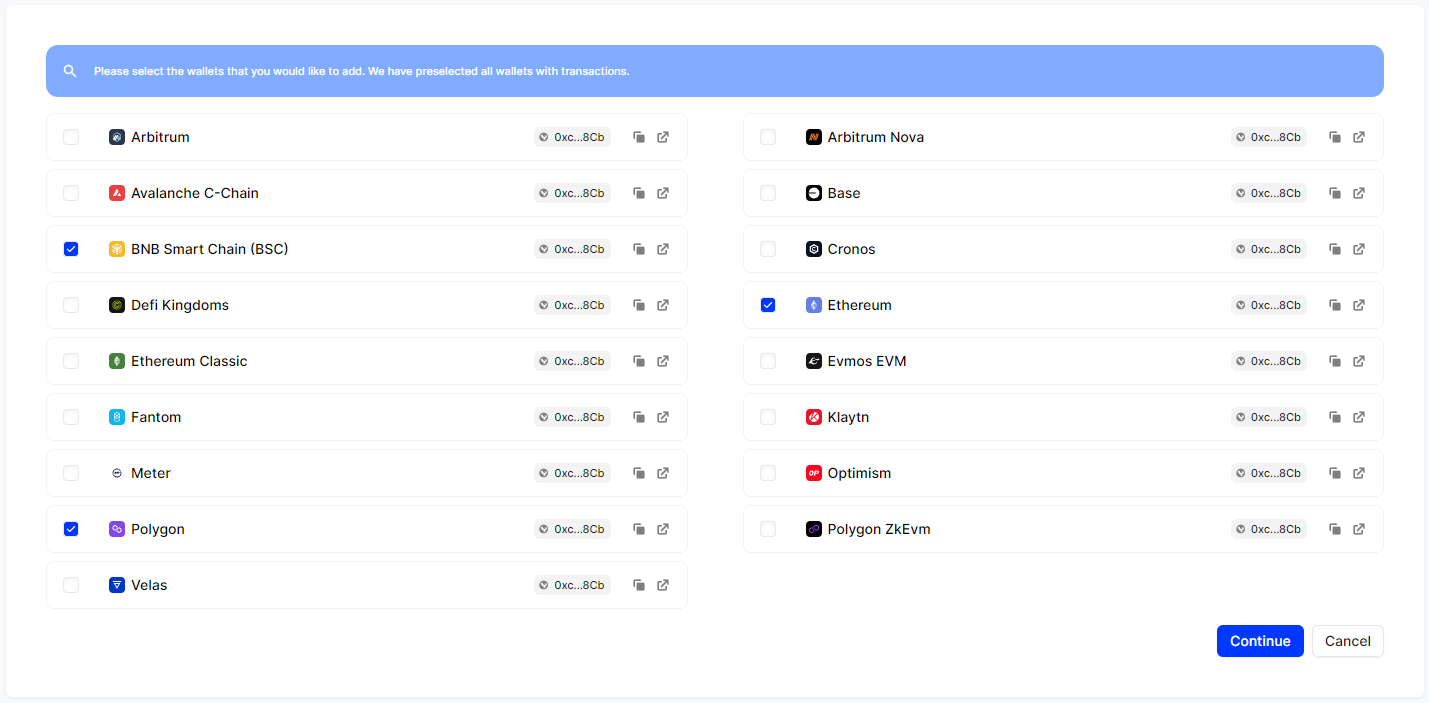This screenshot has height=703, width=1429.
Task: Copy the Fantom wallet address
Action: point(639,417)
